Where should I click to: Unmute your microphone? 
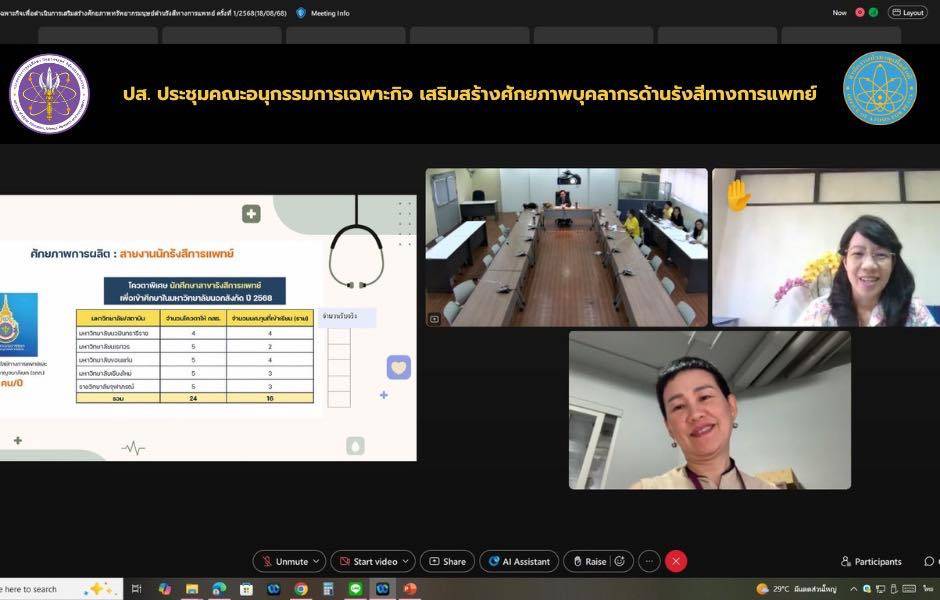[283, 561]
